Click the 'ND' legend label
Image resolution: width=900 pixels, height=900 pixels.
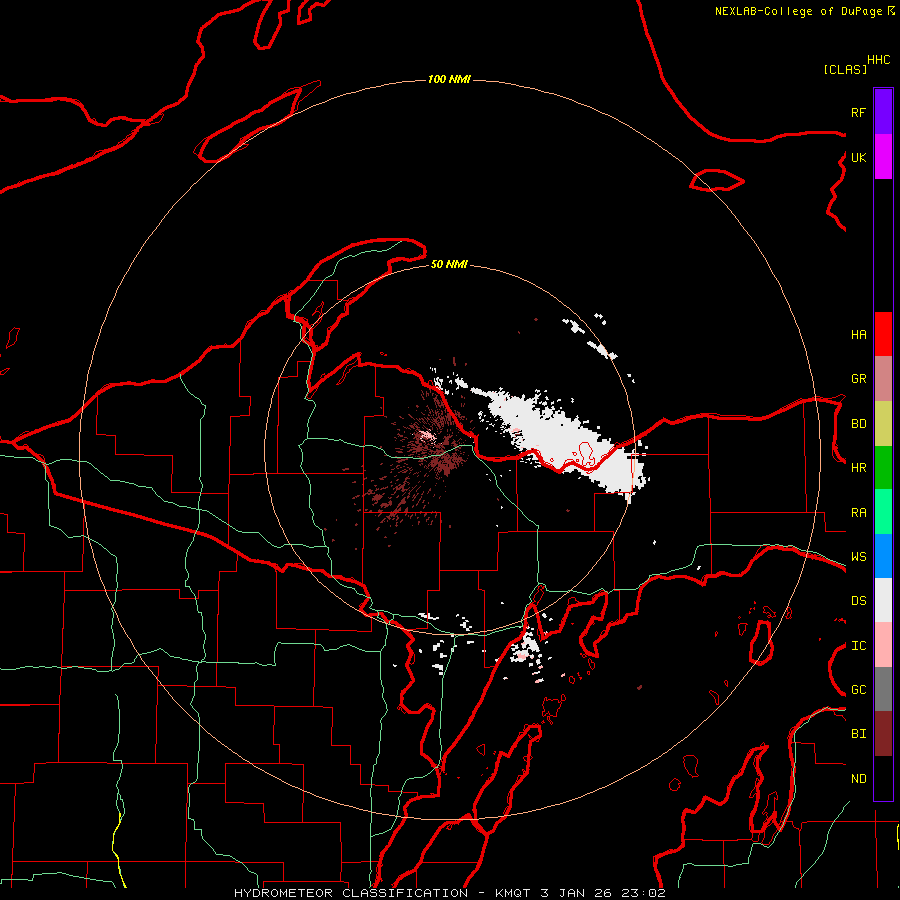[858, 779]
